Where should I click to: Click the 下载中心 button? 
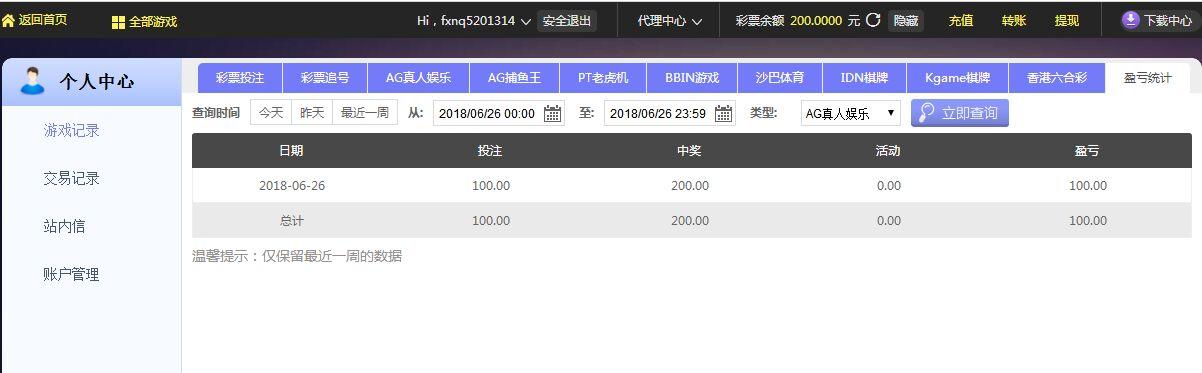tap(1157, 20)
